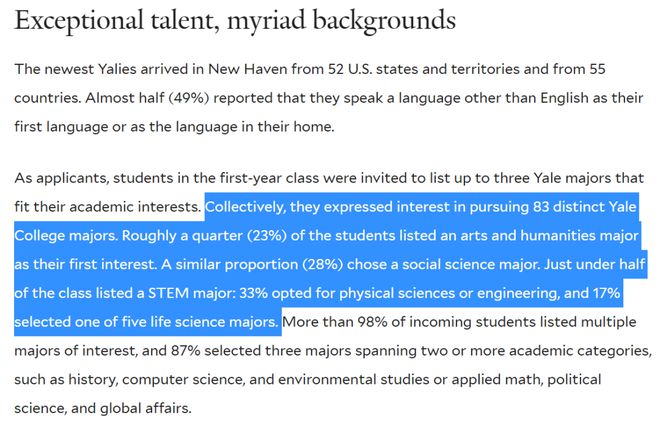Click the word 'STEM' in highlighted text
This screenshot has width=660, height=426.
[x=168, y=293]
